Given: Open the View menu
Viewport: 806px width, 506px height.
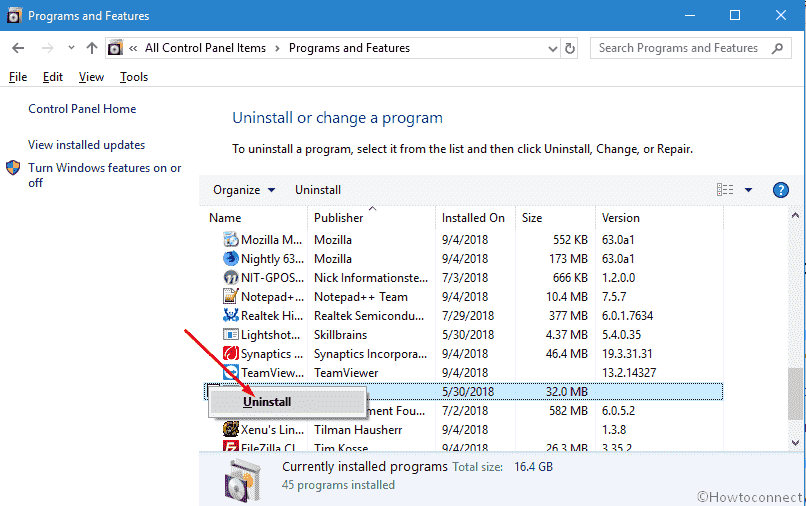Looking at the screenshot, I should pyautogui.click(x=91, y=77).
